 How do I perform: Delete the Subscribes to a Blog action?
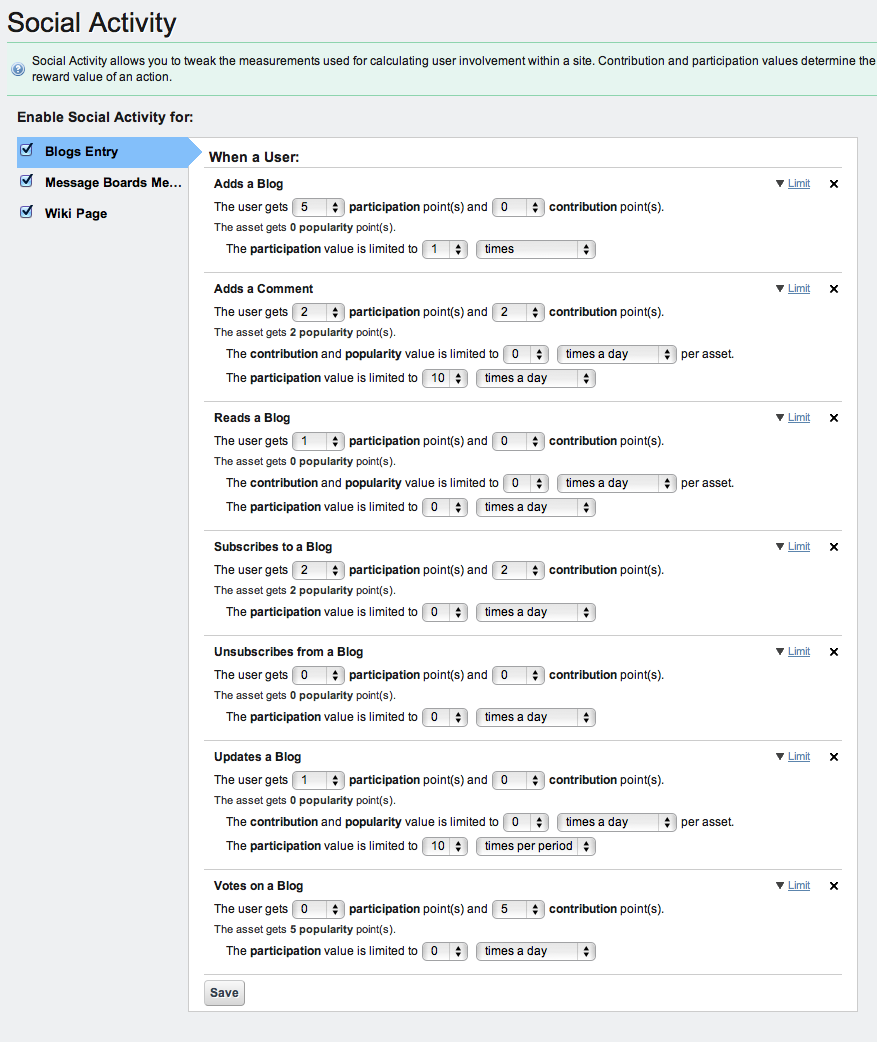click(x=834, y=547)
